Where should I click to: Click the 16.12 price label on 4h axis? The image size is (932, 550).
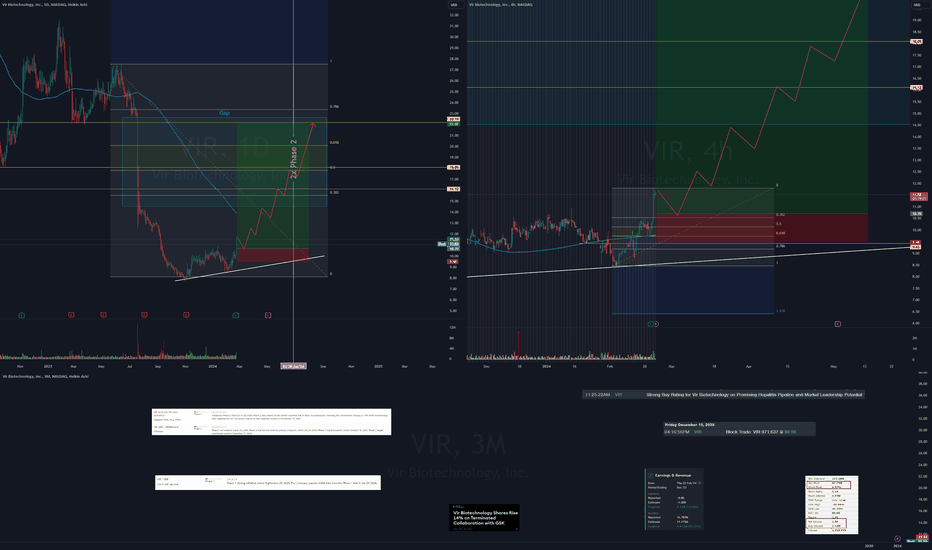point(917,87)
